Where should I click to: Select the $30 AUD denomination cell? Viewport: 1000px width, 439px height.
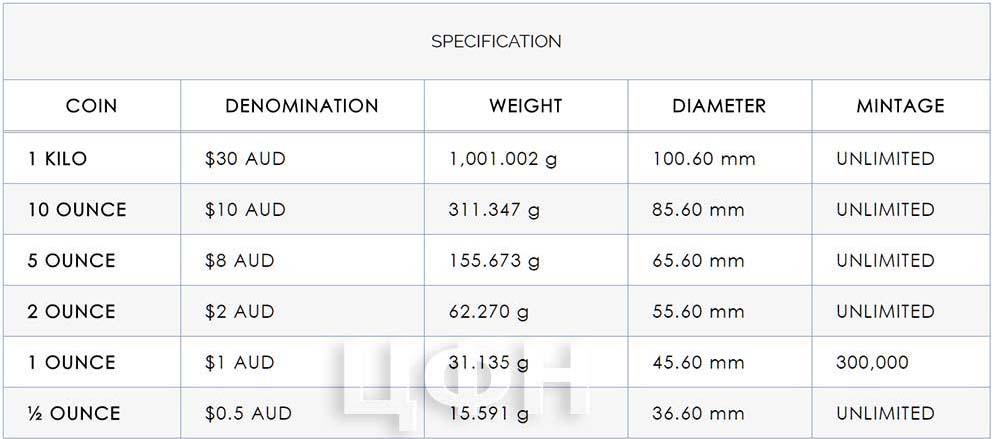[245, 158]
